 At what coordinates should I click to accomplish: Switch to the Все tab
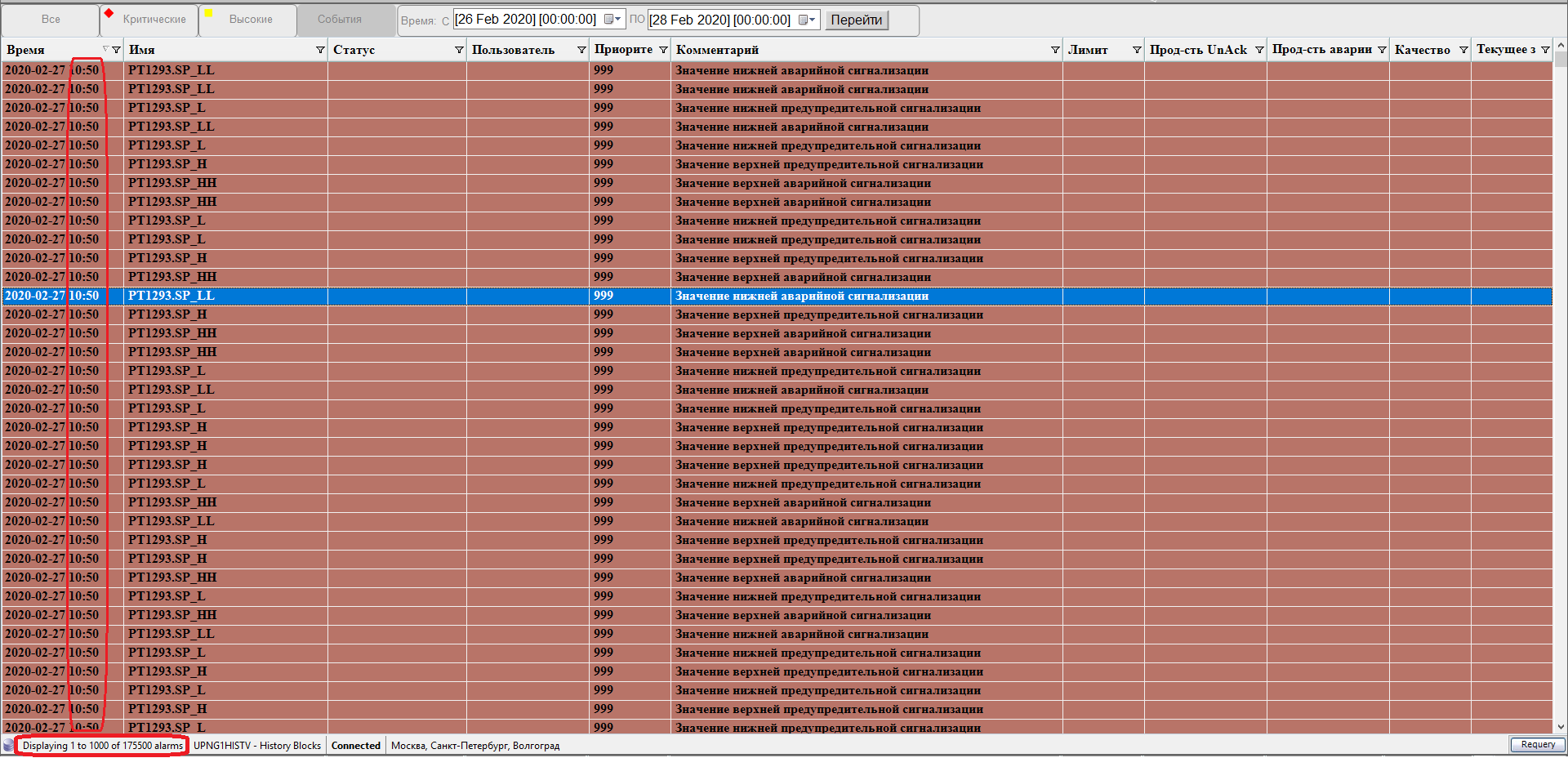click(x=51, y=20)
